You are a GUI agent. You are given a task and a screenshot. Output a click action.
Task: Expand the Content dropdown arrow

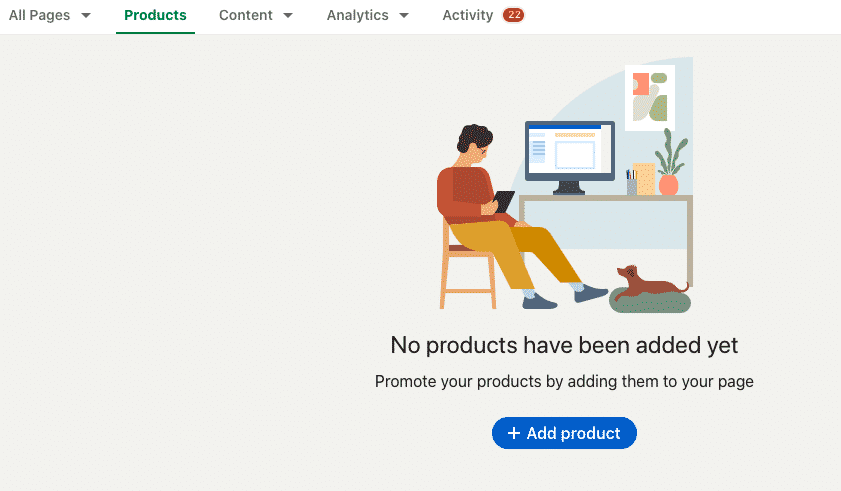point(288,16)
